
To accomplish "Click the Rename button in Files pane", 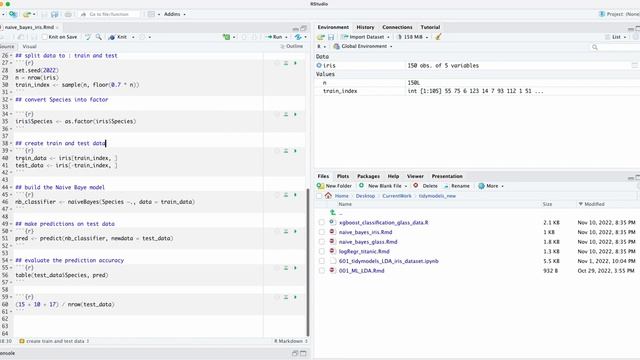I will [456, 186].
